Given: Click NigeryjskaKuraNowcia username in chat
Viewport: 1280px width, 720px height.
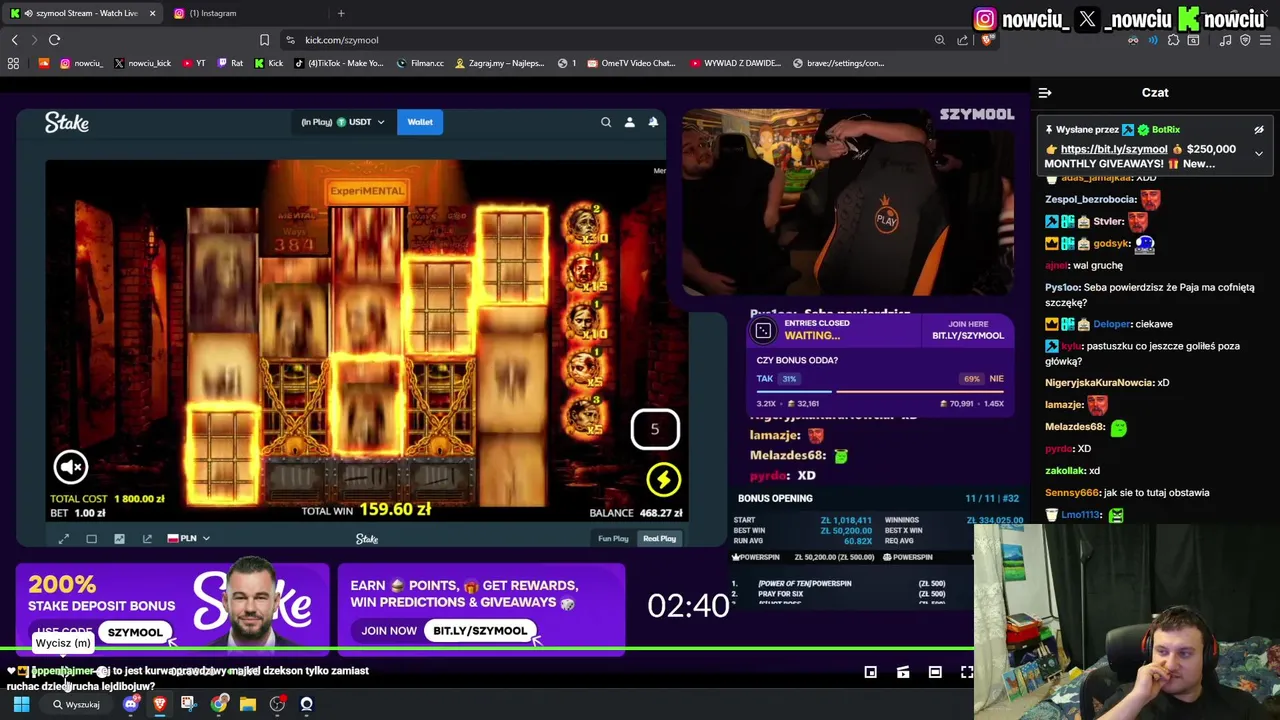Looking at the screenshot, I should (1099, 383).
